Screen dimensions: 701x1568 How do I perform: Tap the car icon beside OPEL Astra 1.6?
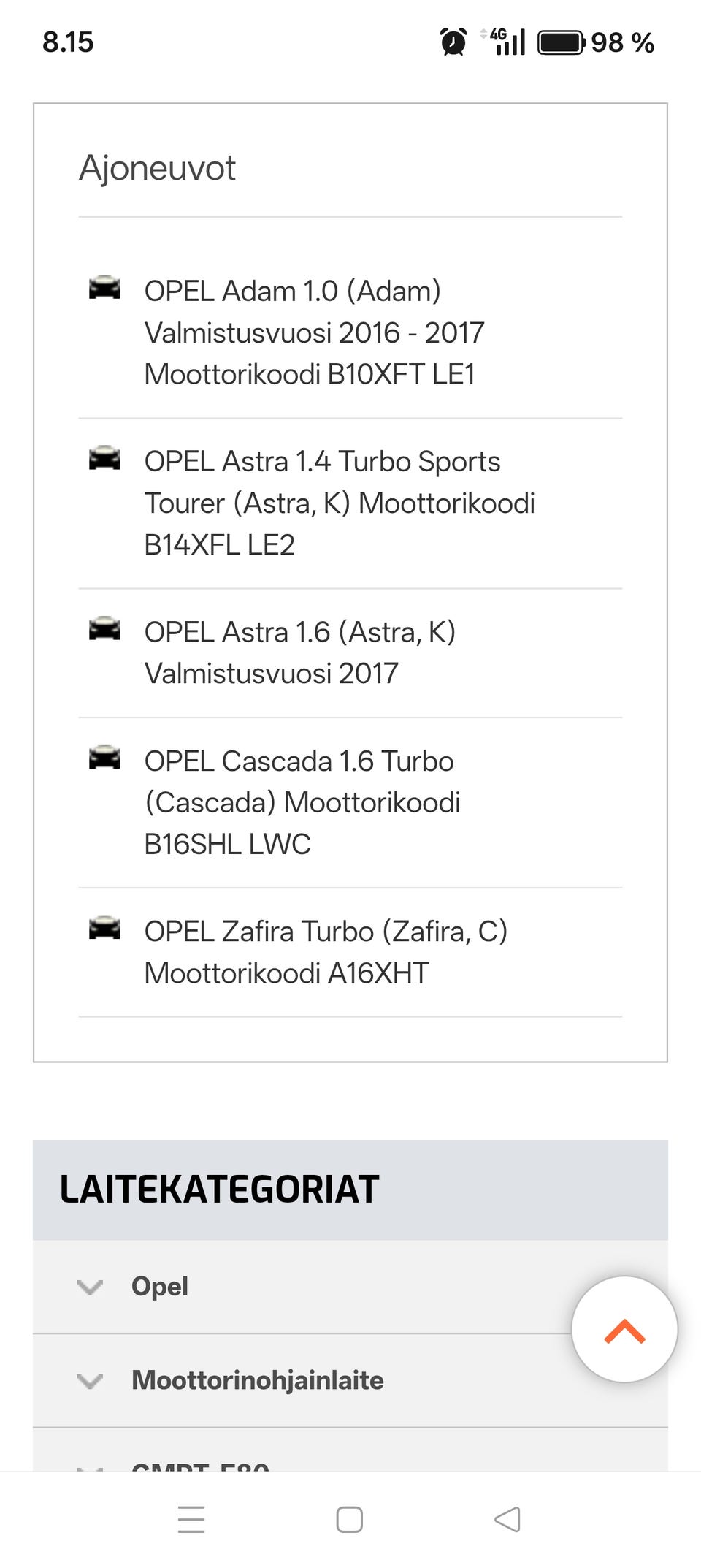point(104,629)
